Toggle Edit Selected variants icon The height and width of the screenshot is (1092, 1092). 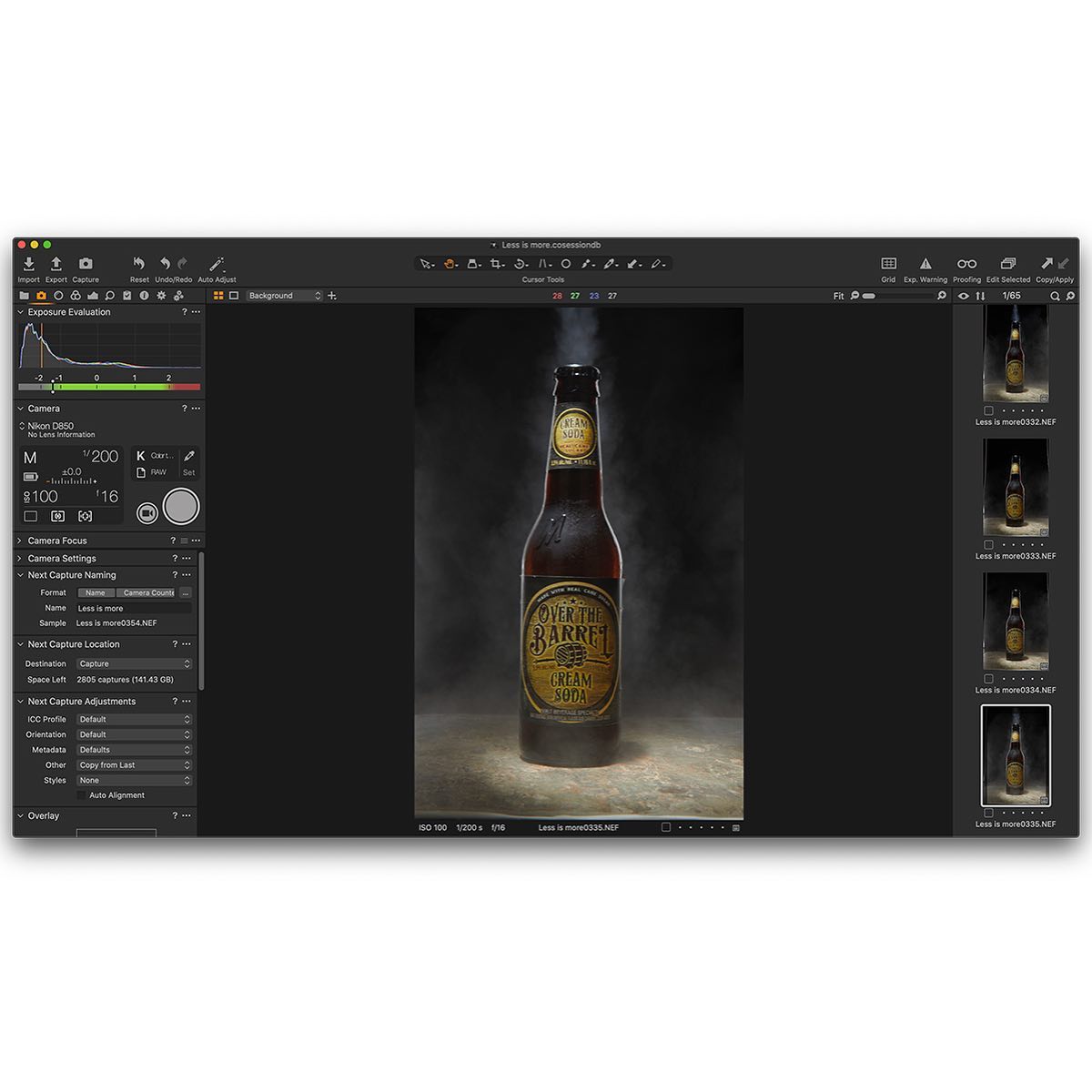[1008, 264]
